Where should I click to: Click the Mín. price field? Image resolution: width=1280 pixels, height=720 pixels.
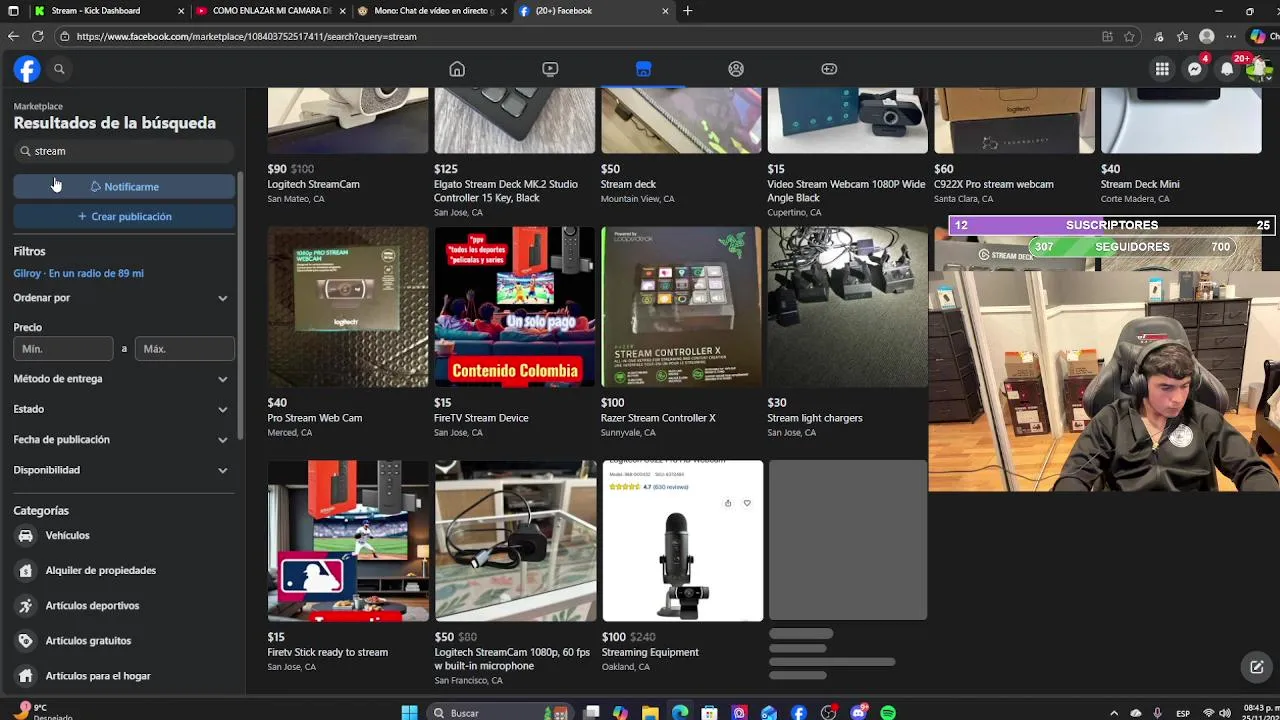[x=63, y=349]
